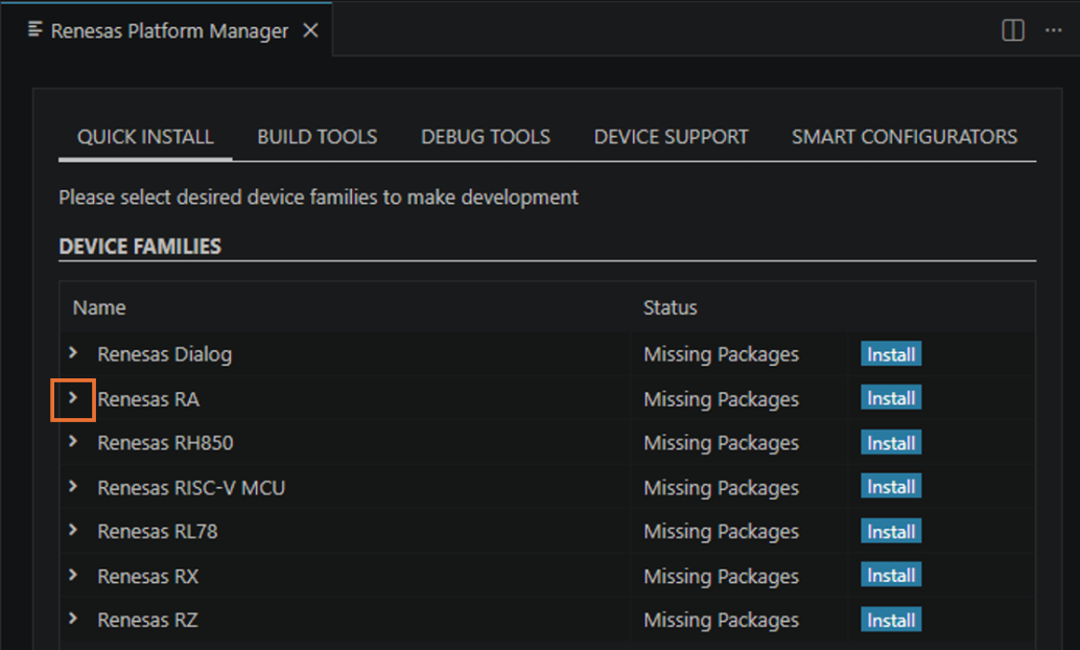
Task: Select the Renesas Dialog family name
Action: tap(165, 355)
